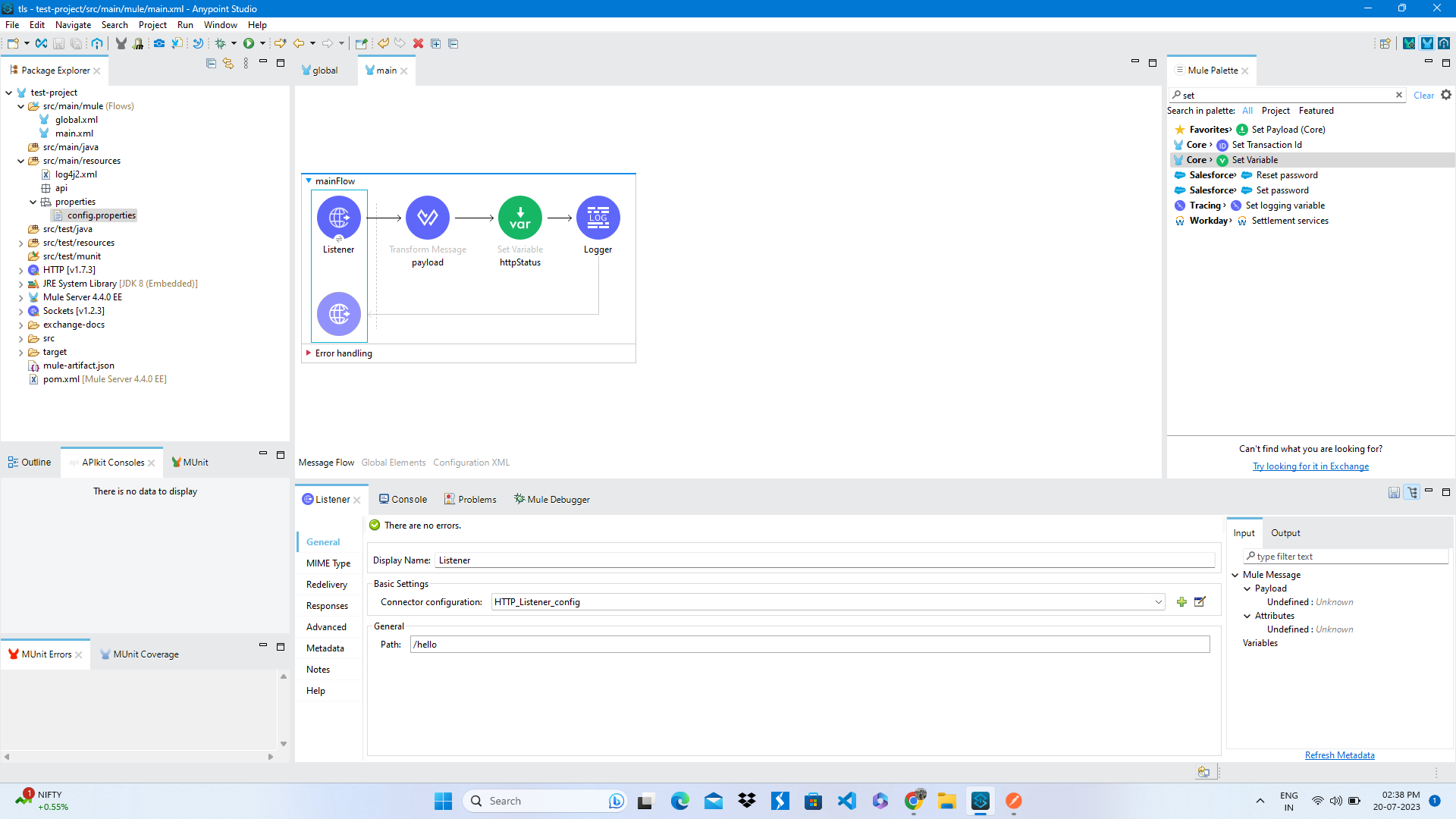Viewport: 1456px width, 819px height.
Task: Switch to the Mule Debug perspective icon
Action: [x=1409, y=43]
